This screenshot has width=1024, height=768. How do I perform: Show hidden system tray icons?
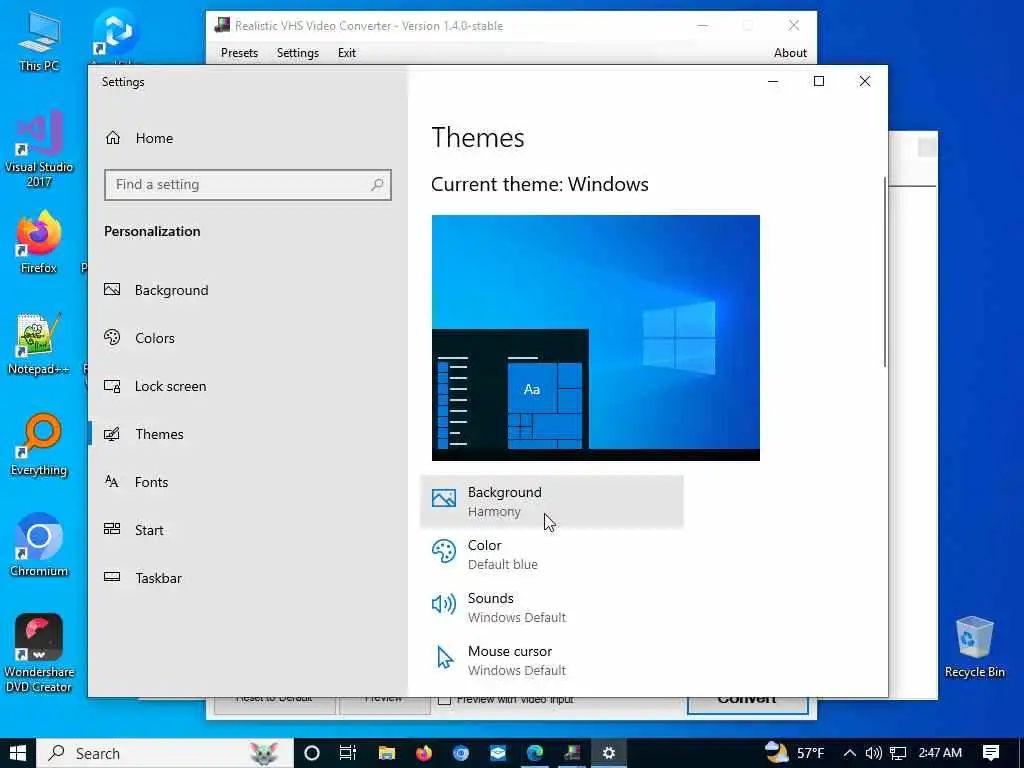pyautogui.click(x=850, y=753)
